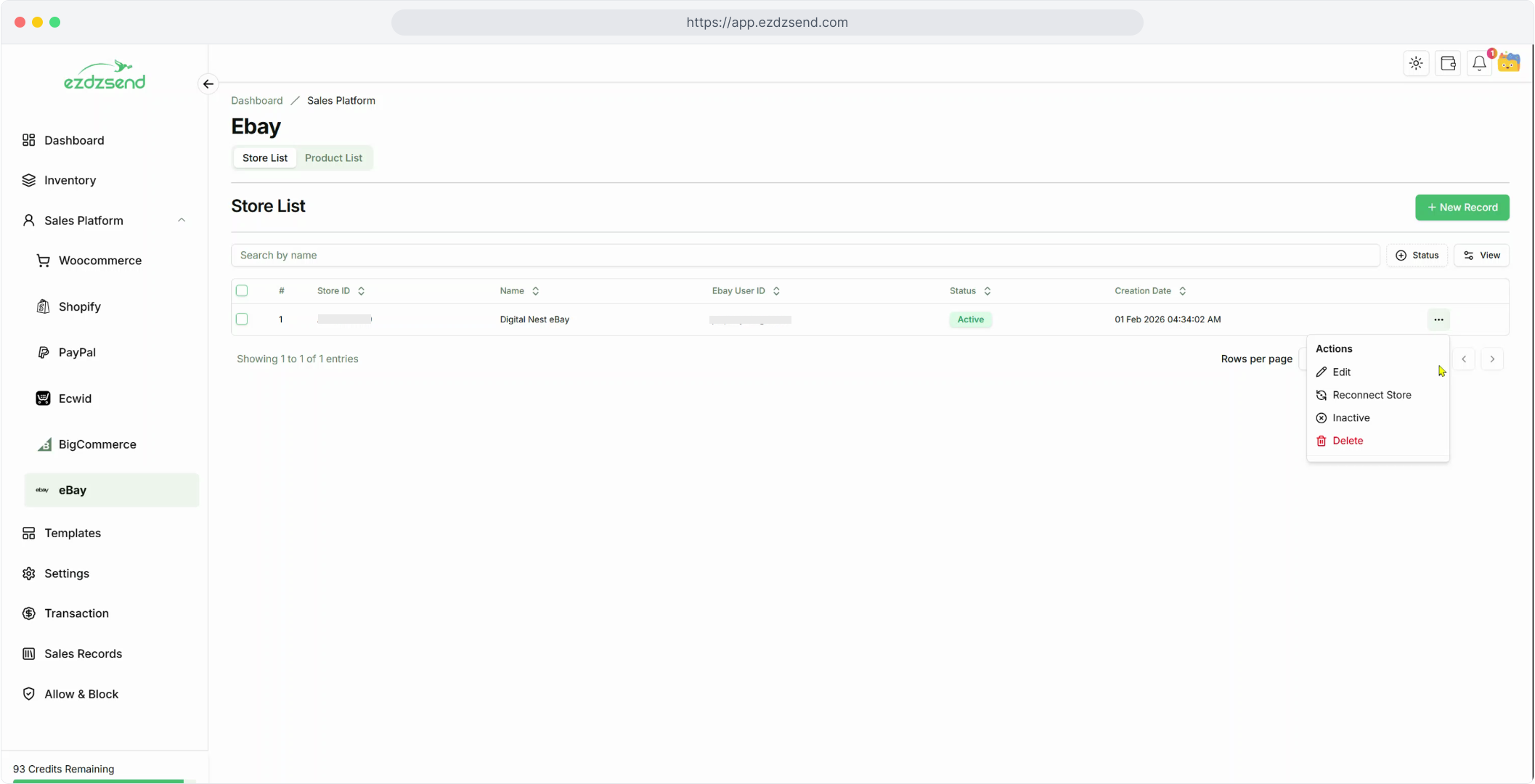The height and width of the screenshot is (784, 1535).
Task: Switch to the Product List tab
Action: (x=333, y=158)
